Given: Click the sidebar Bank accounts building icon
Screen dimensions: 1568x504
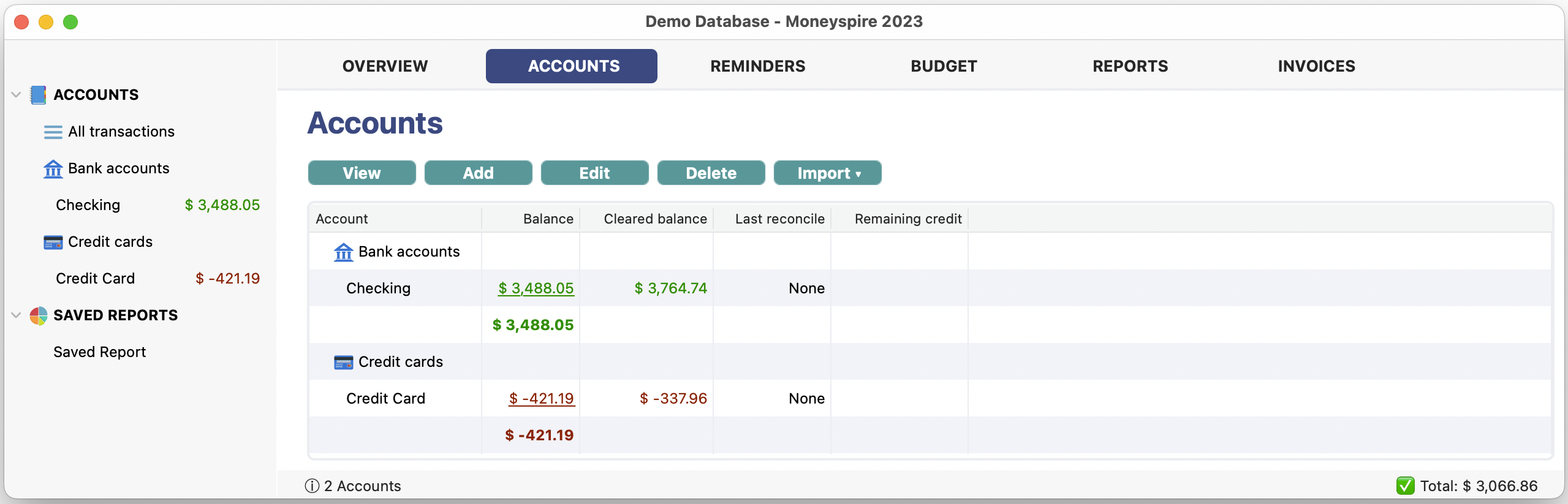Looking at the screenshot, I should 53,168.
